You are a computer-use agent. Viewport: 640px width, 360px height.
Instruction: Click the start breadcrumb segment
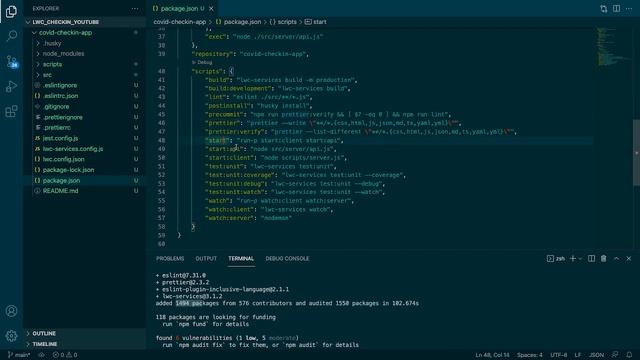click(316, 22)
